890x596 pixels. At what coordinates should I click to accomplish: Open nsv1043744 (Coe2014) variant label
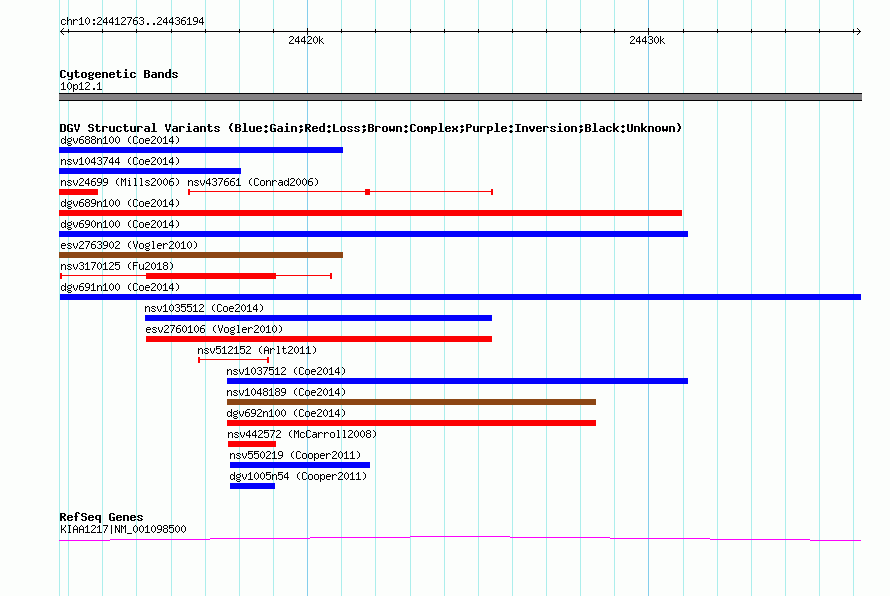[120, 161]
